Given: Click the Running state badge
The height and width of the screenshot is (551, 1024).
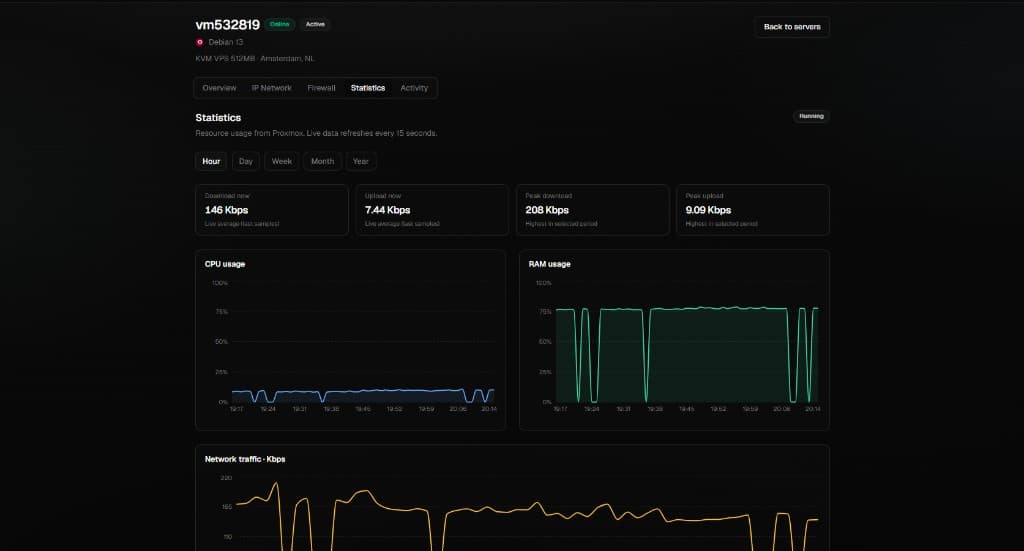Looking at the screenshot, I should pyautogui.click(x=811, y=116).
